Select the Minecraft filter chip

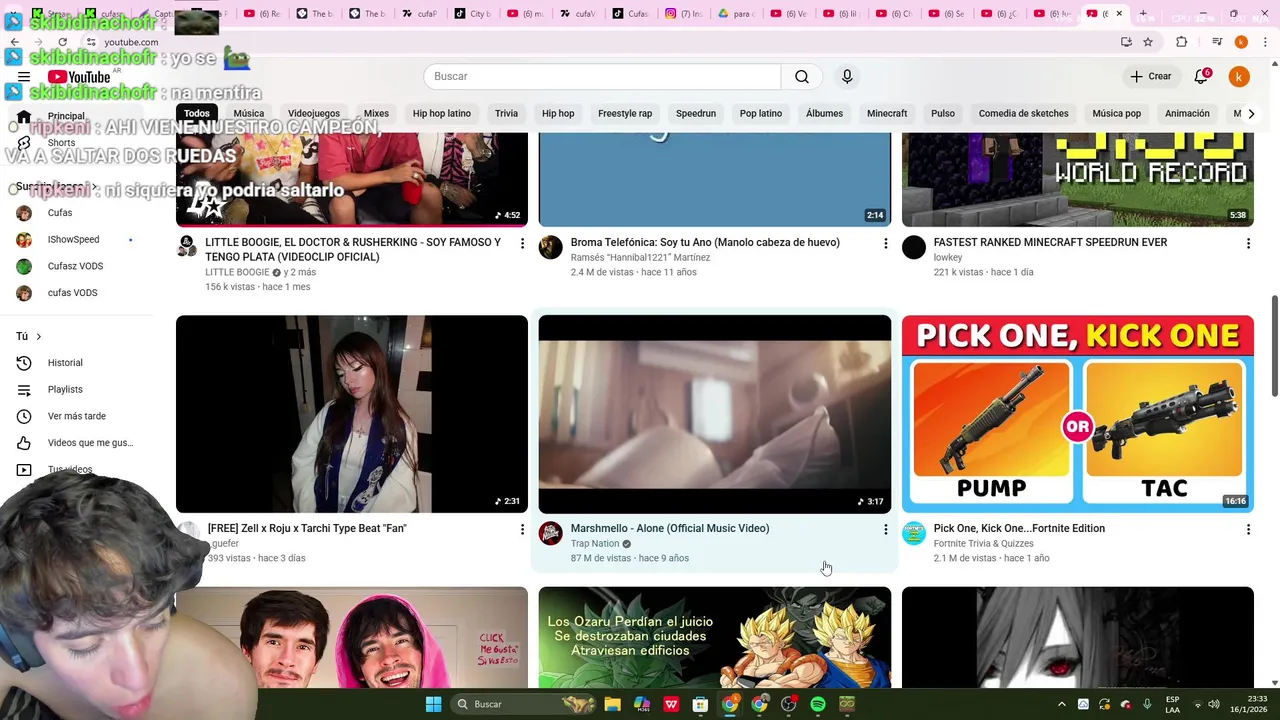click(887, 114)
